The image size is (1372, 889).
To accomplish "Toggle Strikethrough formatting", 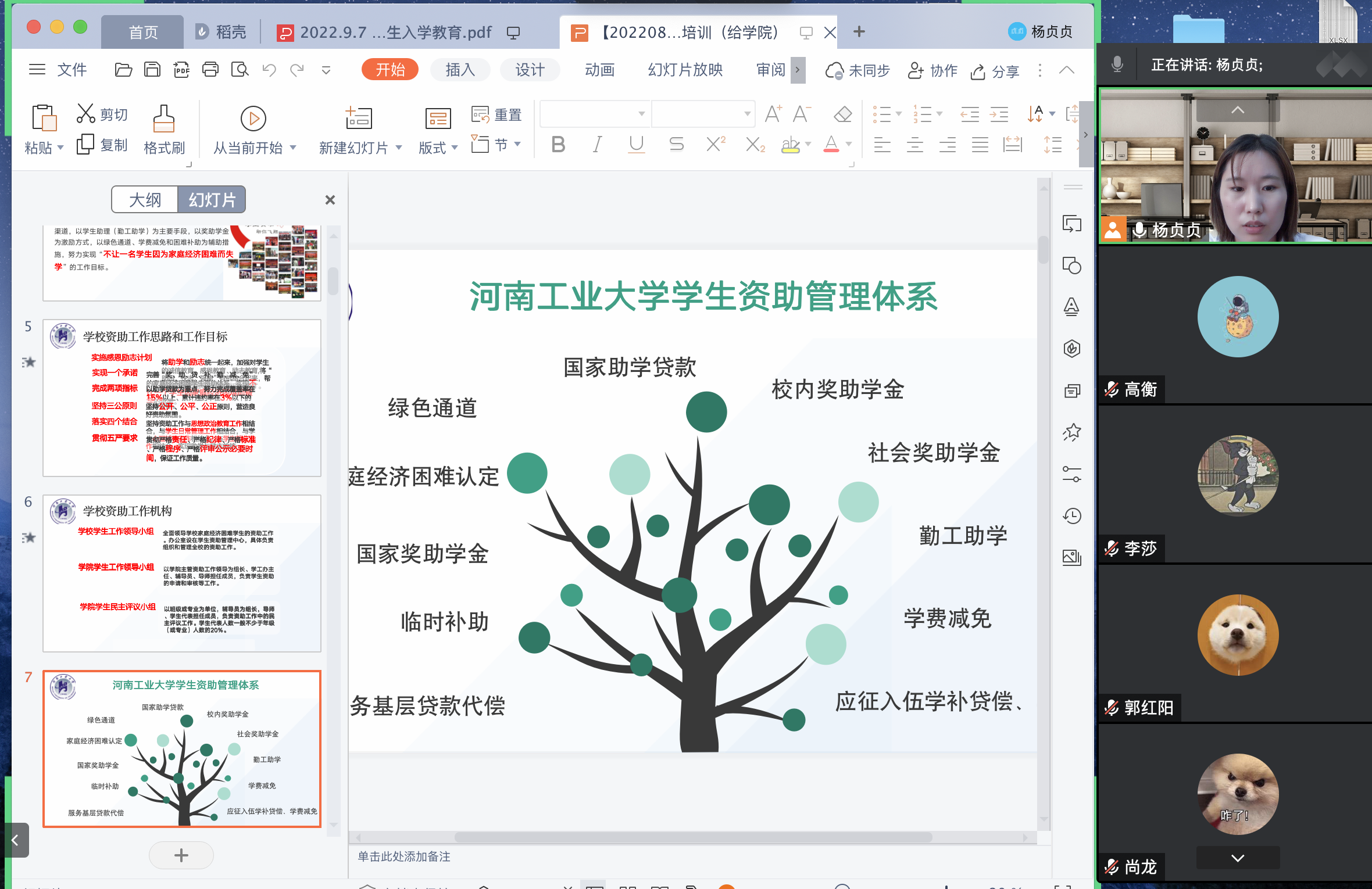I will 676,144.
